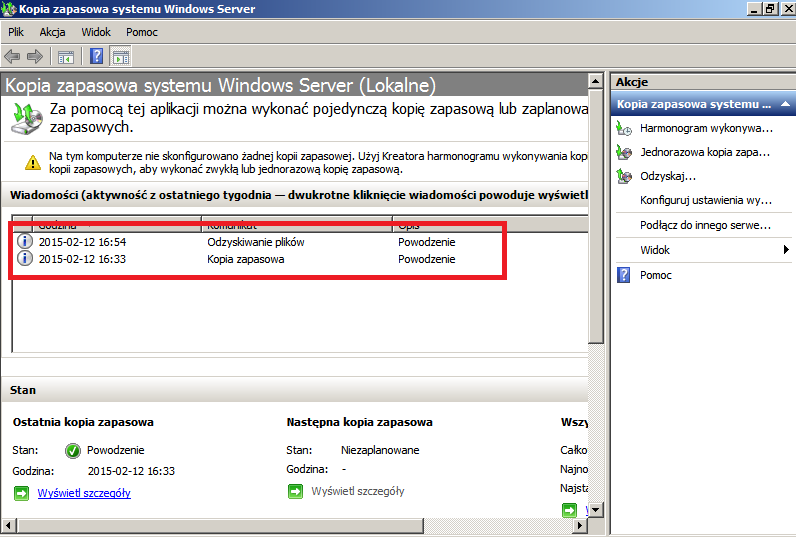Click the Forward arrow toolbar icon
This screenshot has width=796, height=537.
click(x=35, y=56)
